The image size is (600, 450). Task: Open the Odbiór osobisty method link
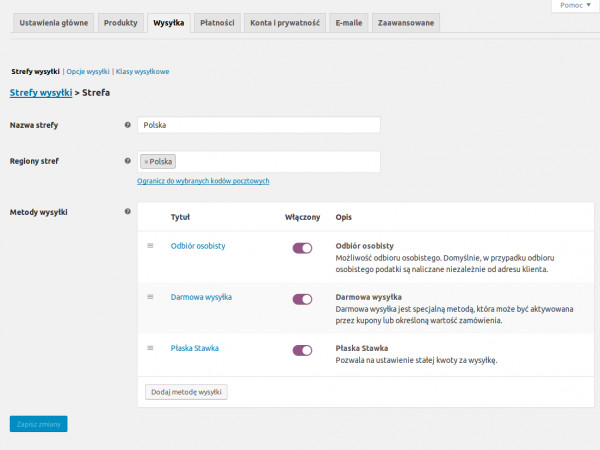click(x=198, y=246)
